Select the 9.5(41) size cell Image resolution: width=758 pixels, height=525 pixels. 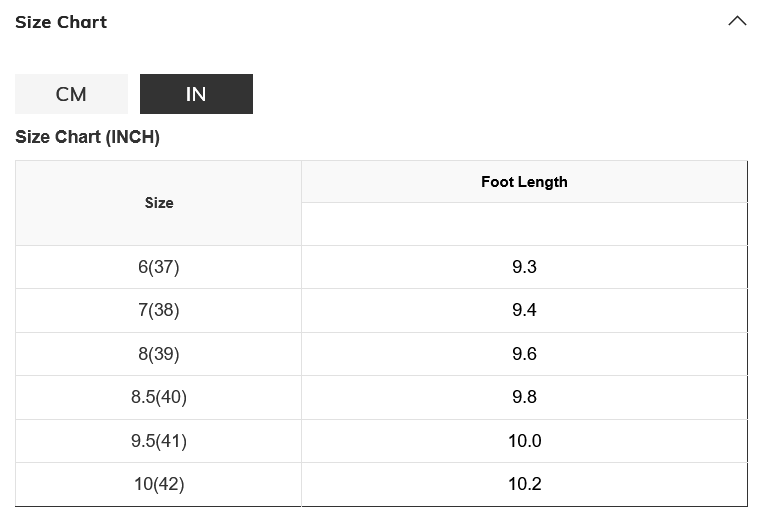click(x=159, y=441)
